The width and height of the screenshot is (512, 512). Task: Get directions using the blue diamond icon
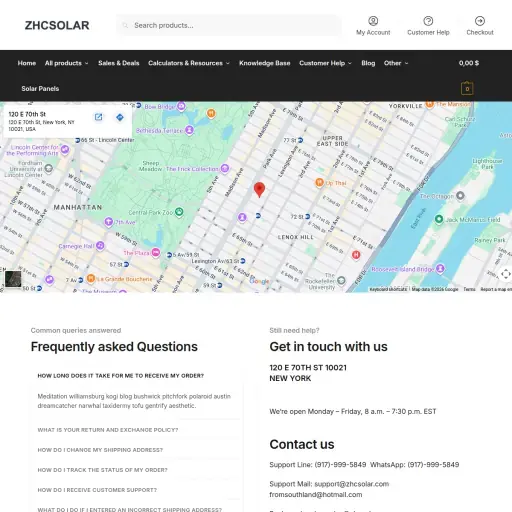tap(120, 117)
